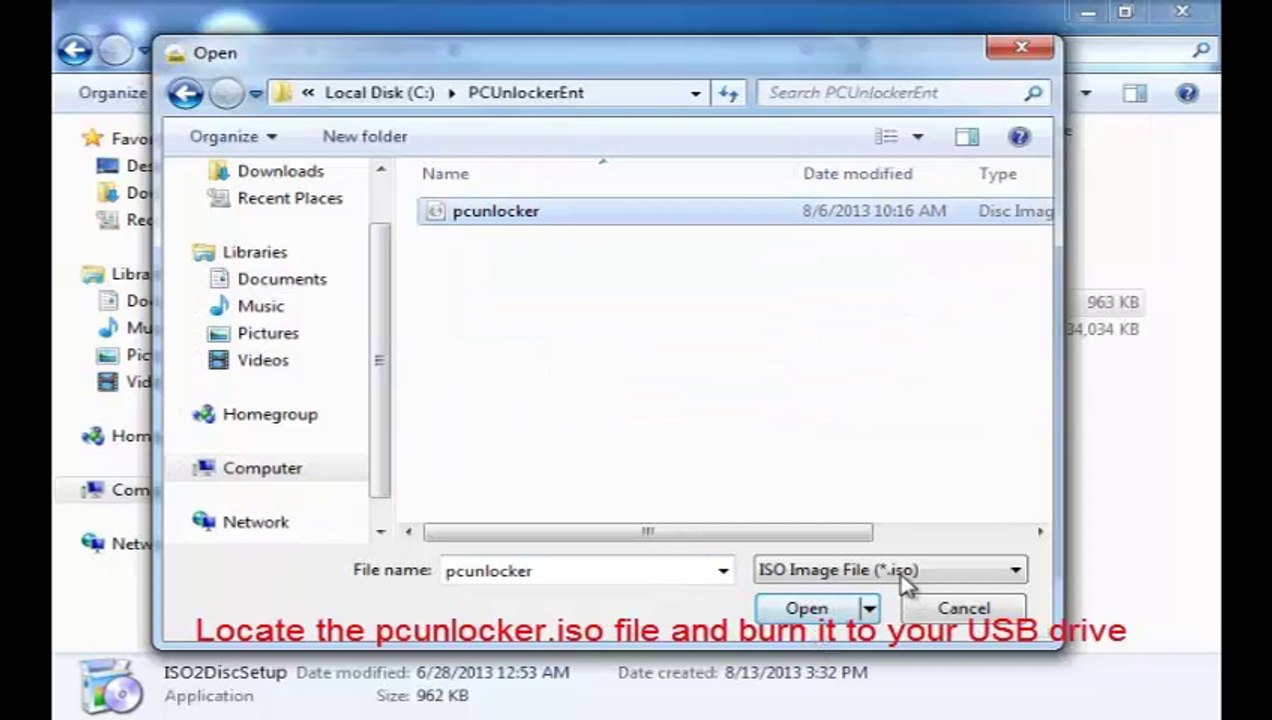Click the file list horizontal scrollbar
This screenshot has width=1272, height=720.
[x=648, y=532]
